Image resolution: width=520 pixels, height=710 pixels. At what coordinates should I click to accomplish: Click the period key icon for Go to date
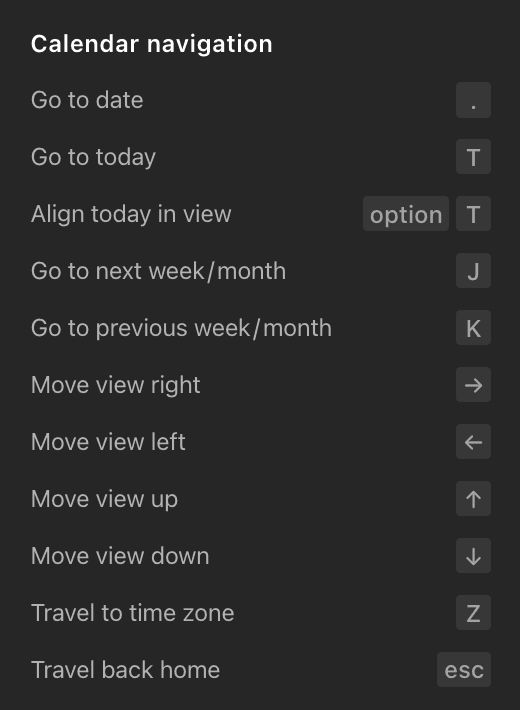[x=473, y=100]
